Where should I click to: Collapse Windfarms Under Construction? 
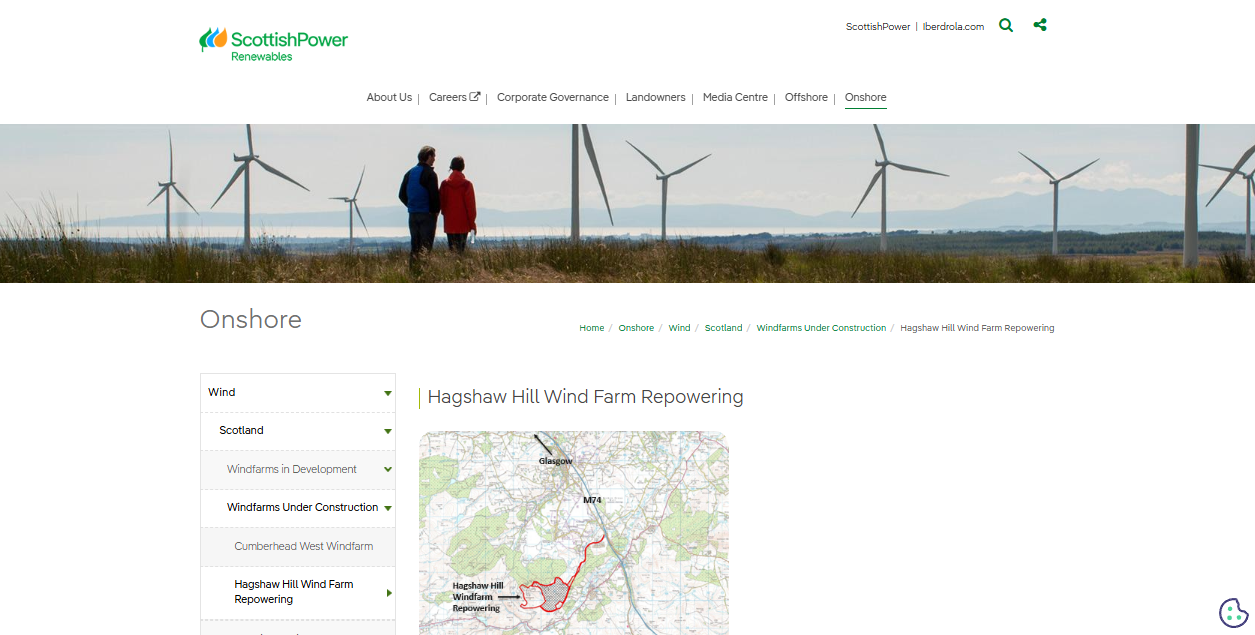coord(386,507)
